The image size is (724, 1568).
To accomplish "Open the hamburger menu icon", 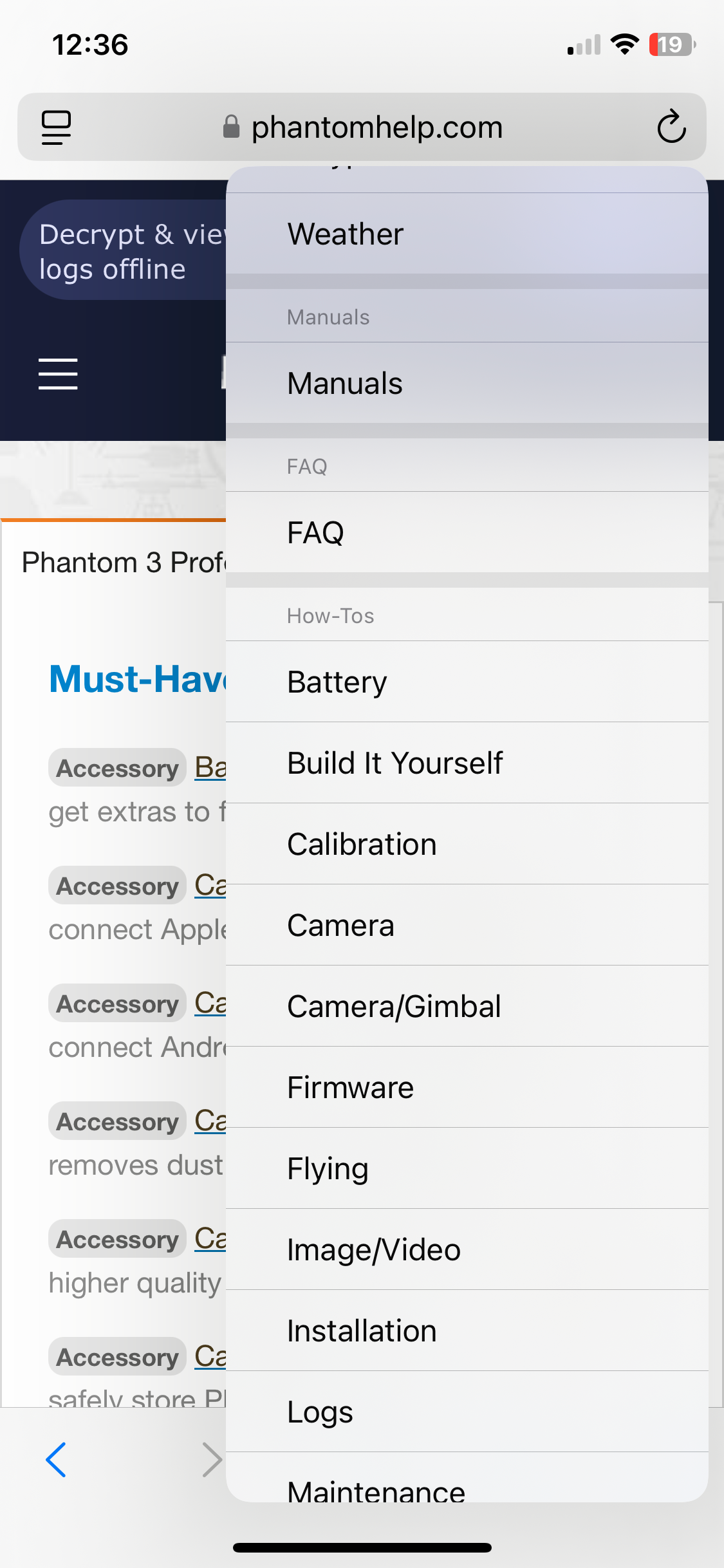I will pyautogui.click(x=58, y=374).
